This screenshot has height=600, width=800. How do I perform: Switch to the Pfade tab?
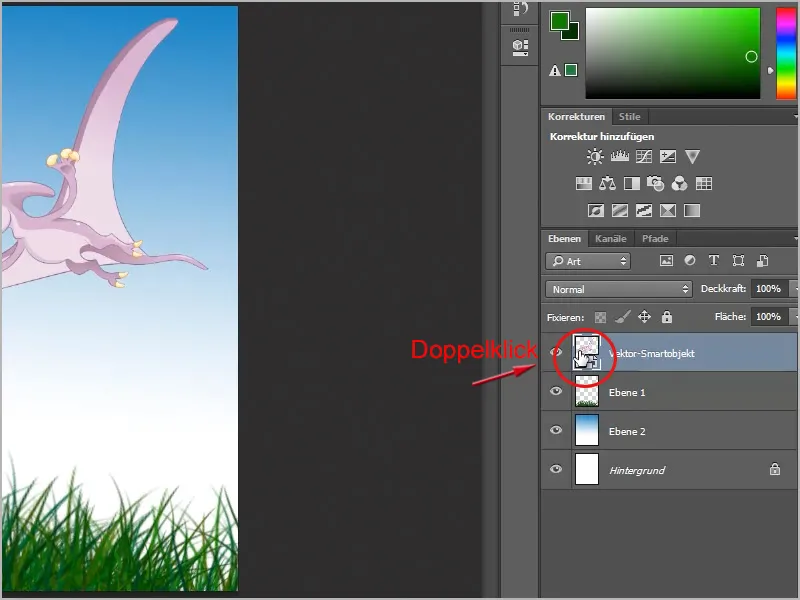655,239
